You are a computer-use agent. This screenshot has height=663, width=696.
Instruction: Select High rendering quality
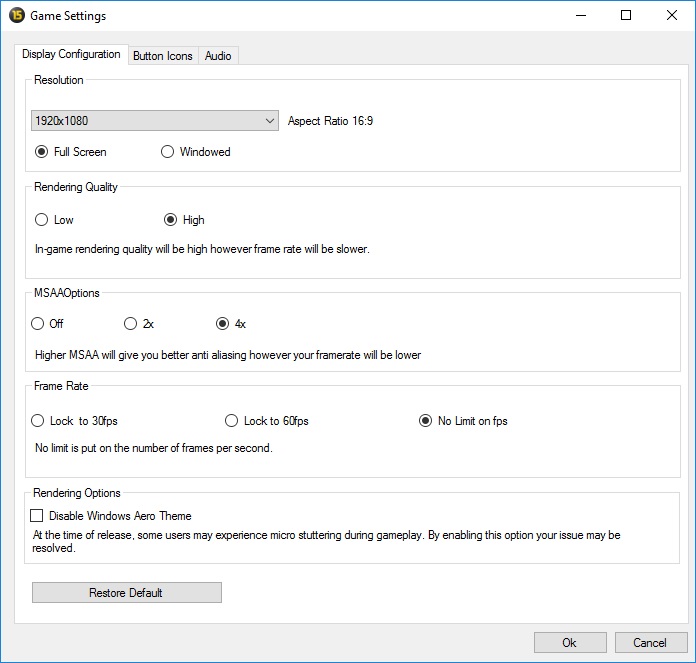(170, 220)
